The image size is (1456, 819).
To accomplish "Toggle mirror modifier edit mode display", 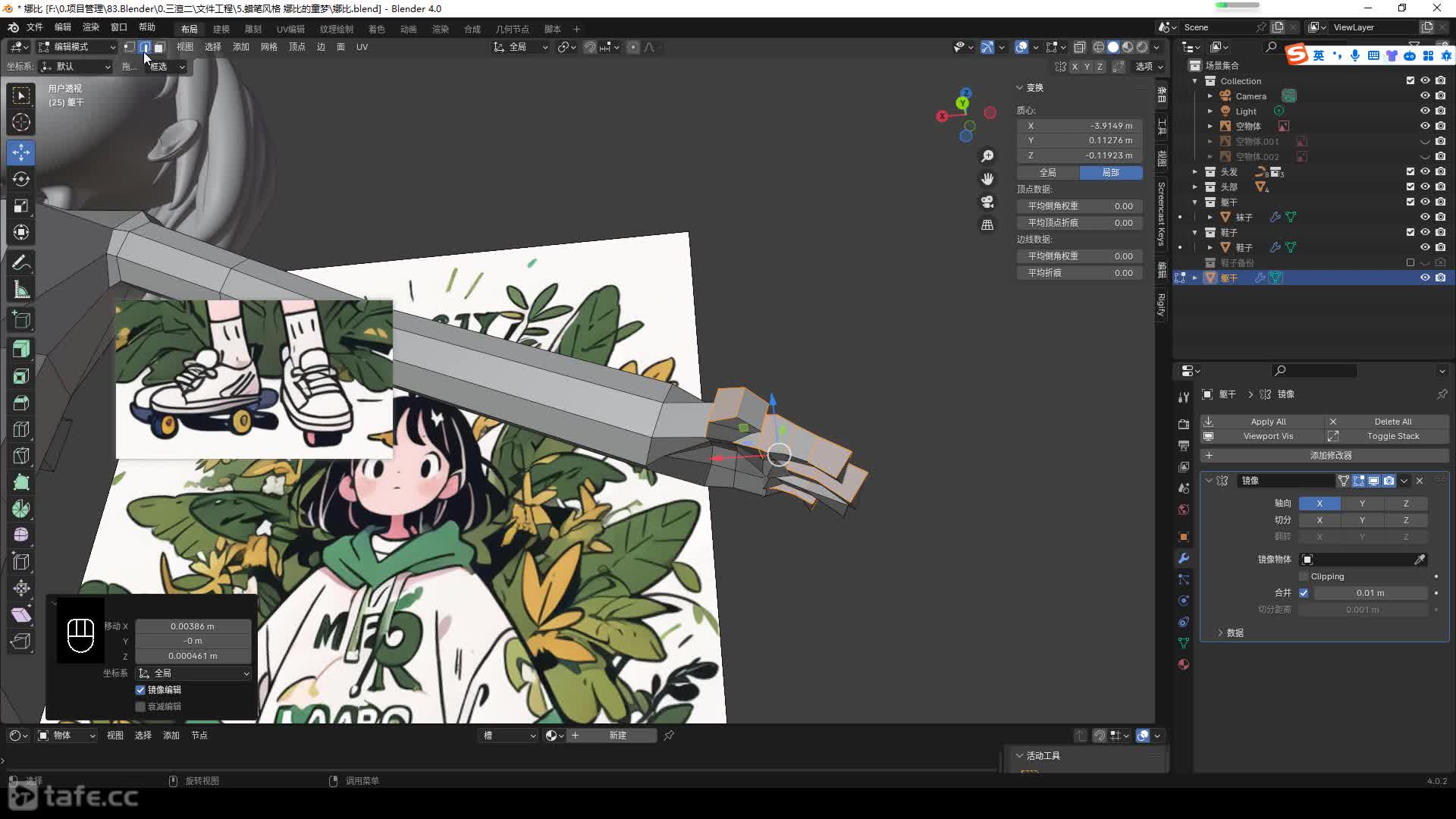I will [1358, 481].
